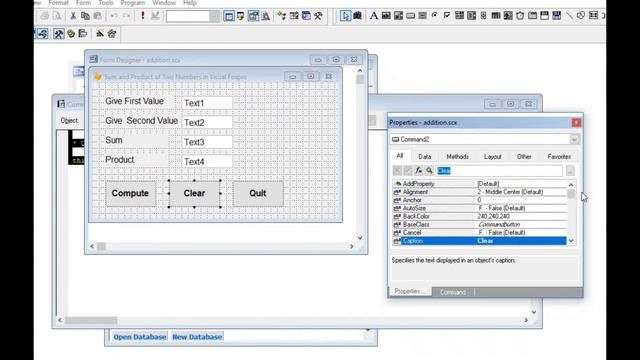Open the Program menu
640x360 pixels.
pyautogui.click(x=133, y=3)
